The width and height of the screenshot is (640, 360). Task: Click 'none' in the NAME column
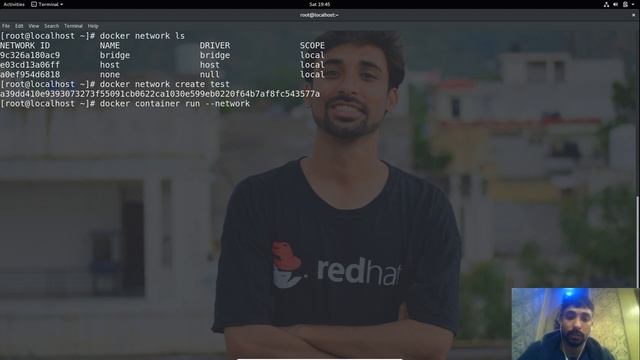coord(110,75)
